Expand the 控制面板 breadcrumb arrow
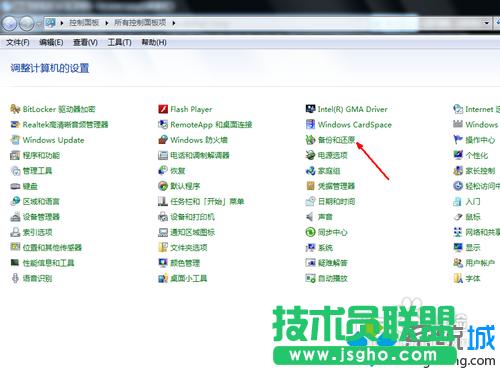This screenshot has height=371, width=500. click(x=107, y=23)
